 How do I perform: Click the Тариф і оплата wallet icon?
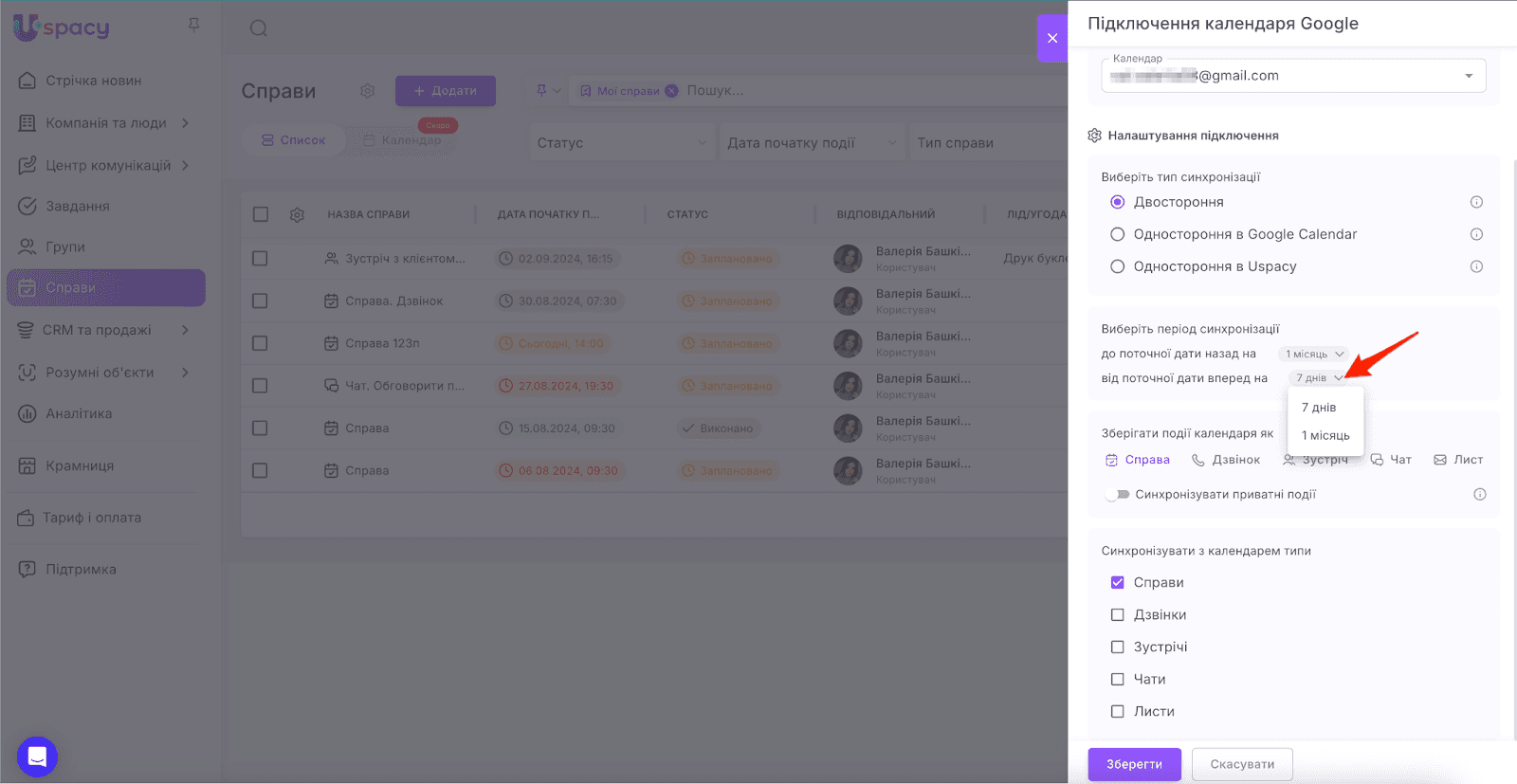coord(26,518)
